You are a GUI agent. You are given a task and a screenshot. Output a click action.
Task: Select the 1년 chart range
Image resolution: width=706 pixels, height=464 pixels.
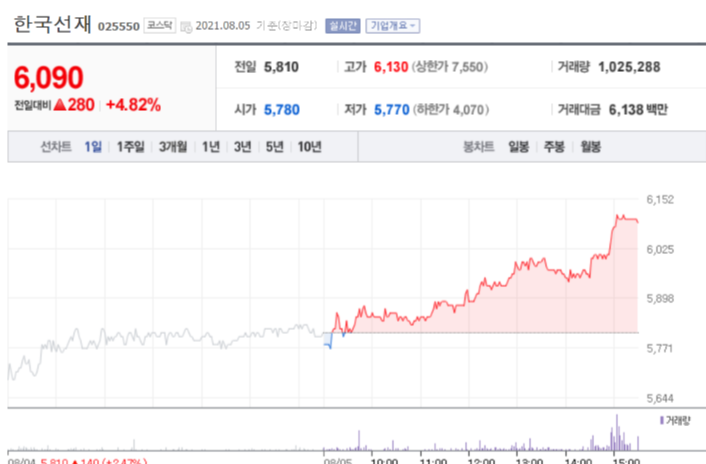[x=211, y=147]
